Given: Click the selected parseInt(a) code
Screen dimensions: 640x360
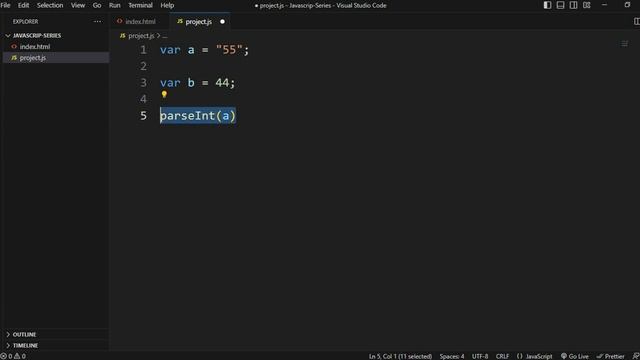Looking at the screenshot, I should point(198,116).
